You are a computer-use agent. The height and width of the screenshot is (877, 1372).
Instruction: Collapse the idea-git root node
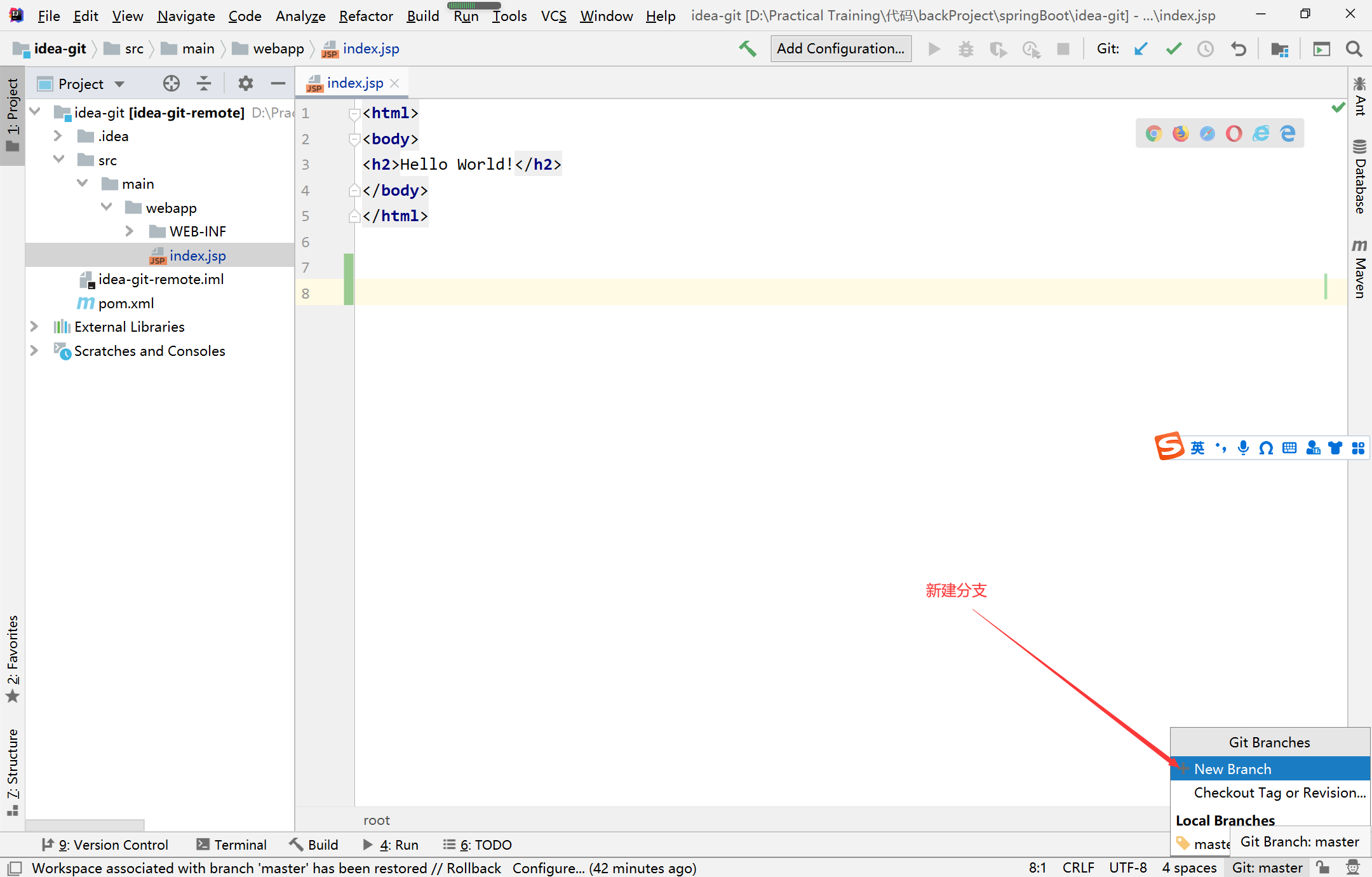point(35,112)
